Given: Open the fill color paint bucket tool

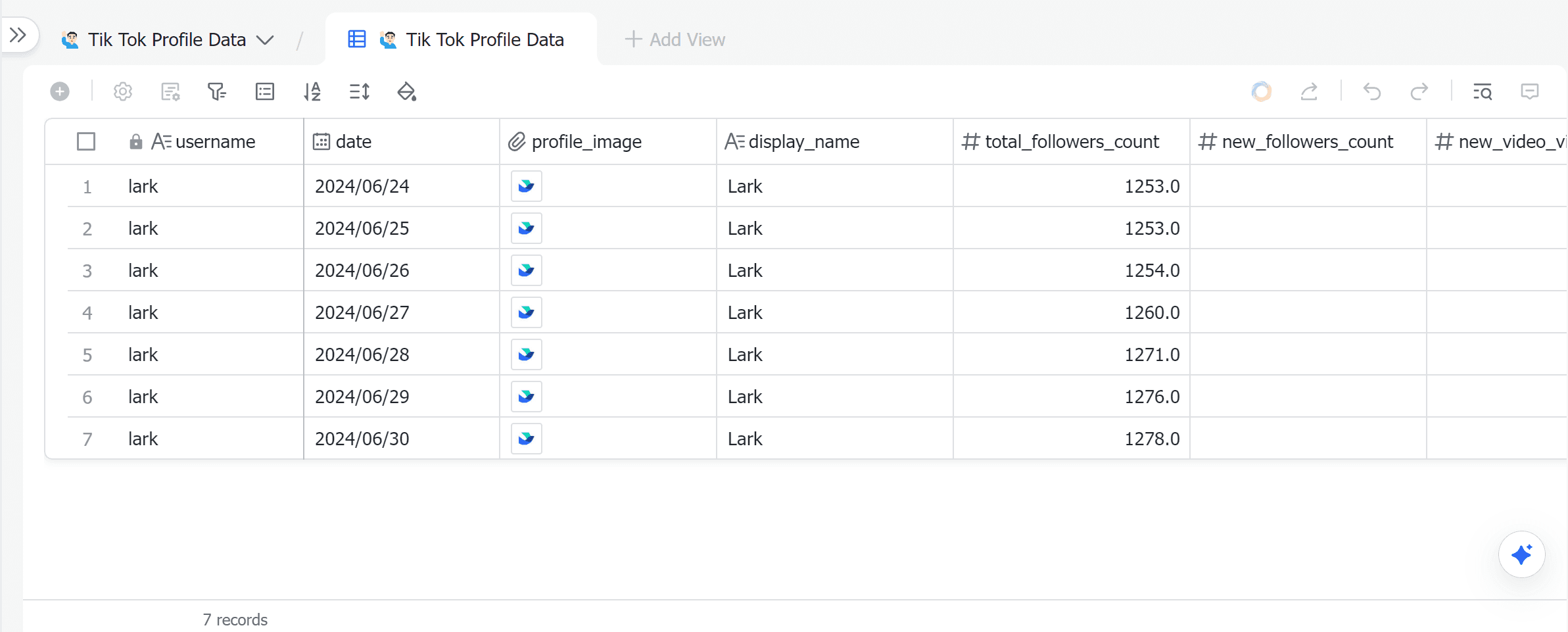Looking at the screenshot, I should click(407, 91).
